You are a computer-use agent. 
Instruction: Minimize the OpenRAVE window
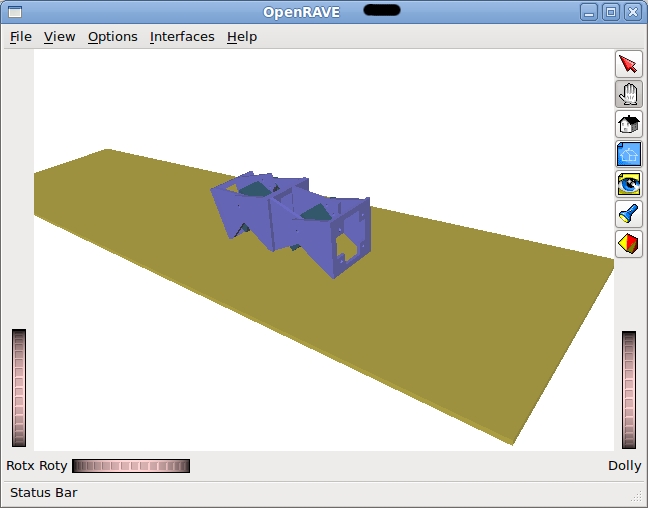pyautogui.click(x=590, y=12)
